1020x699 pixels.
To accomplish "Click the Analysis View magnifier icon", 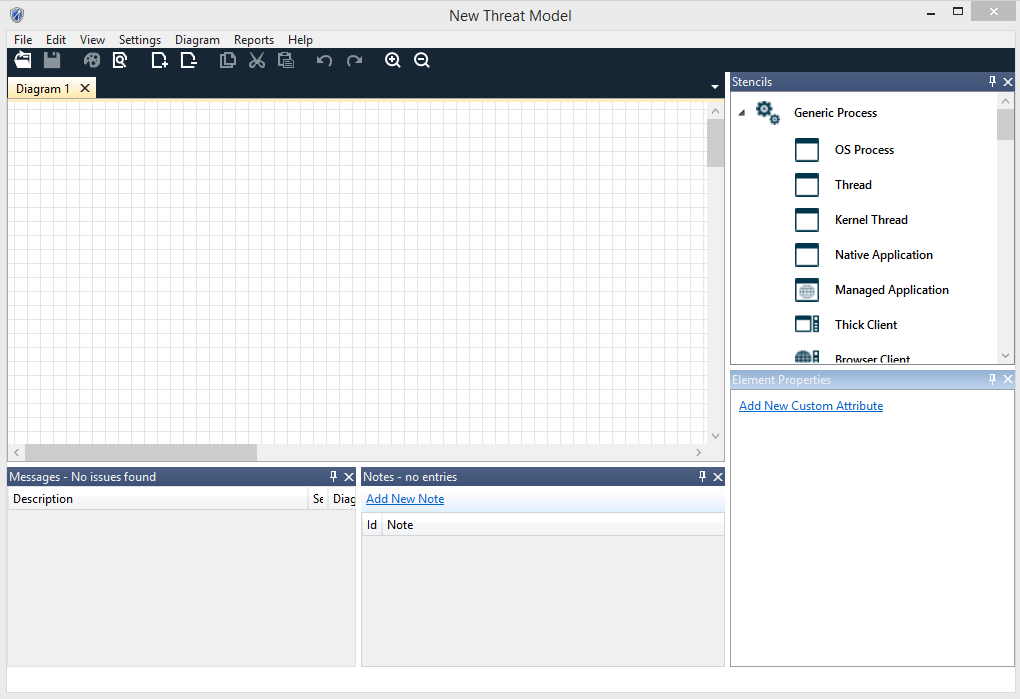I will click(x=120, y=61).
